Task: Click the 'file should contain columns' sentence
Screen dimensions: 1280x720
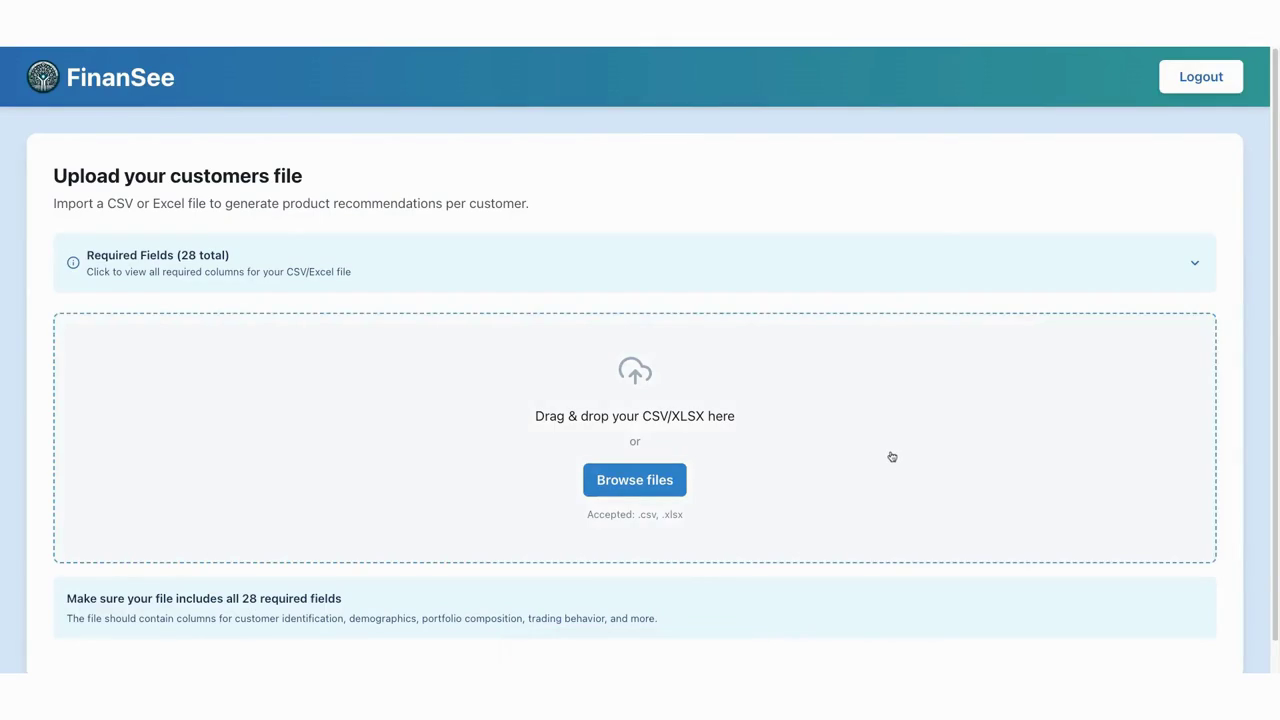Action: (x=362, y=618)
